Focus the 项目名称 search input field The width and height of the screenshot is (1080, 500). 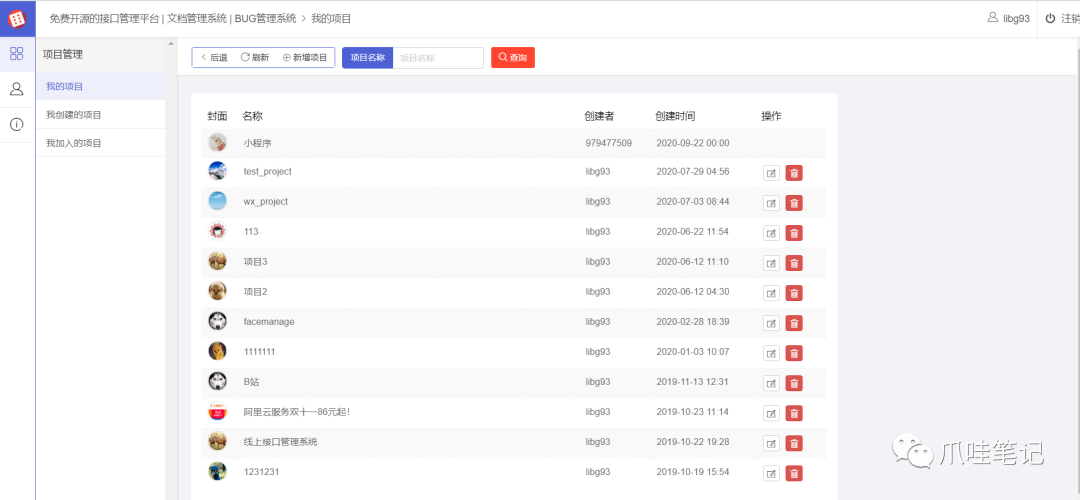pyautogui.click(x=438, y=58)
